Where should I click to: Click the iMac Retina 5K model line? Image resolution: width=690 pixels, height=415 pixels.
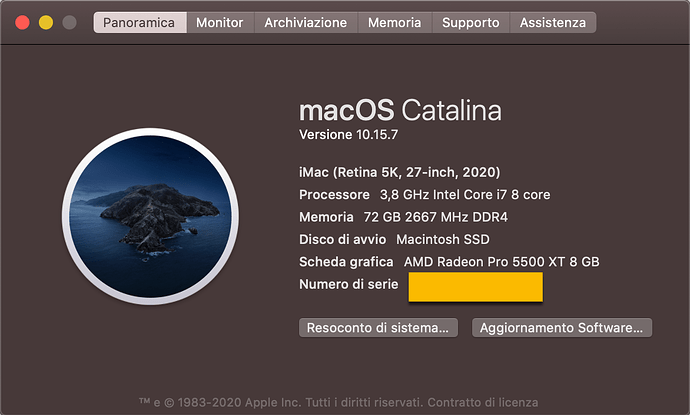[x=399, y=172]
